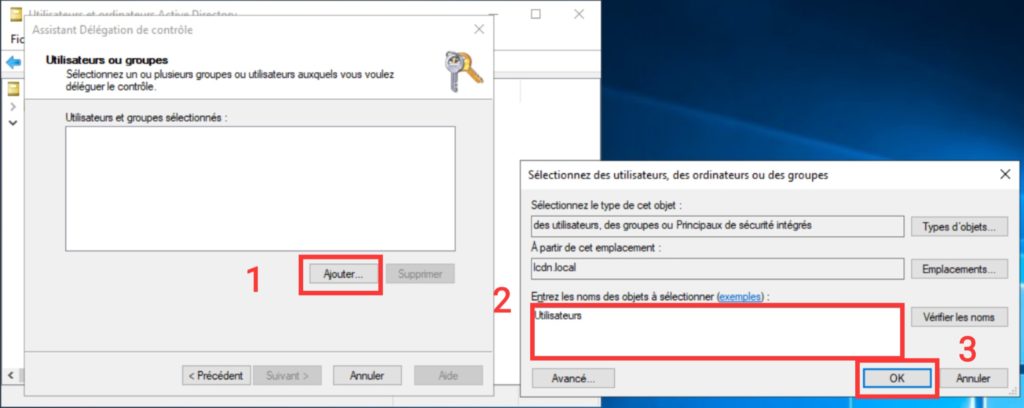Click the greyed Supprimer button
The width and height of the screenshot is (1024, 408).
coord(420,274)
